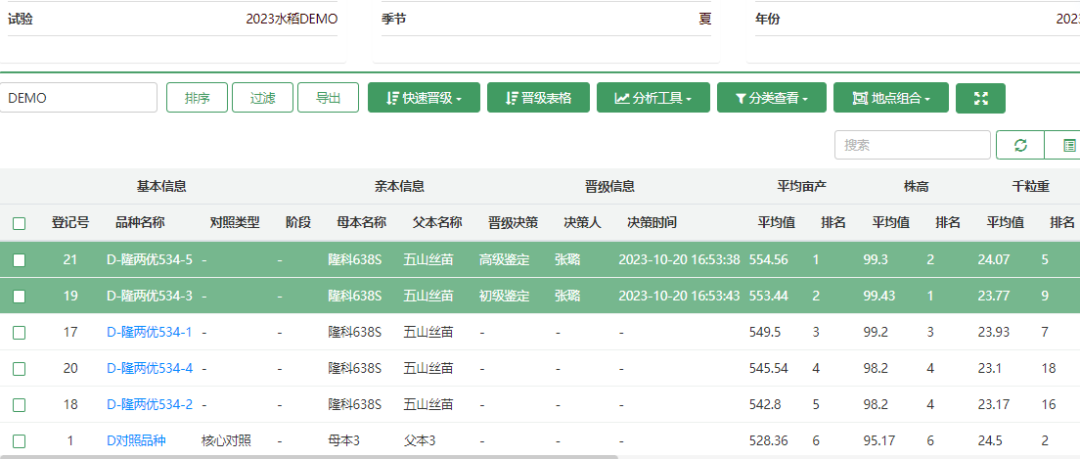Click the 99.43 plant height value
1080x459 pixels.
click(x=880, y=296)
